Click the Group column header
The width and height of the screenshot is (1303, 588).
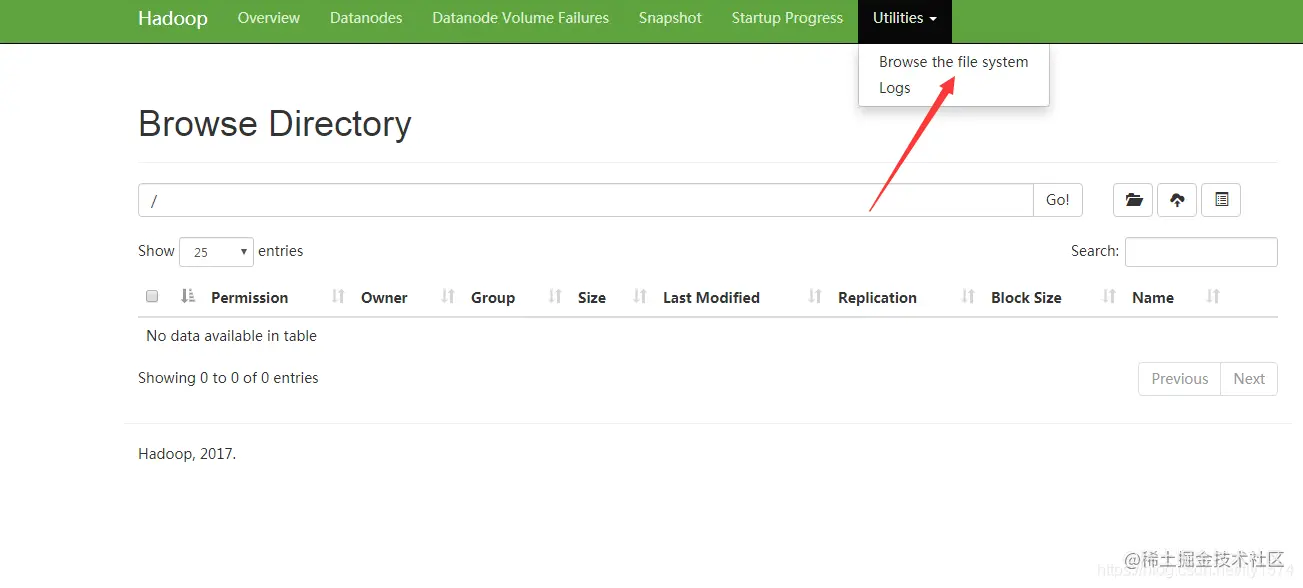point(493,298)
